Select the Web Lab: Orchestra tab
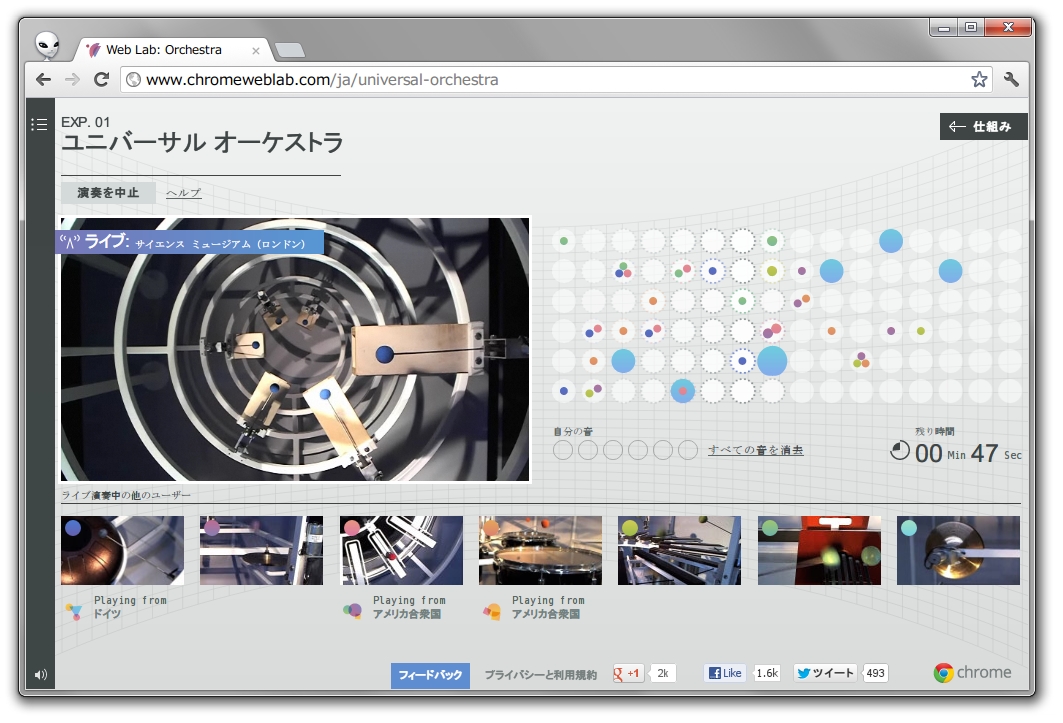Image resolution: width=1063 pixels, height=723 pixels. point(173,50)
